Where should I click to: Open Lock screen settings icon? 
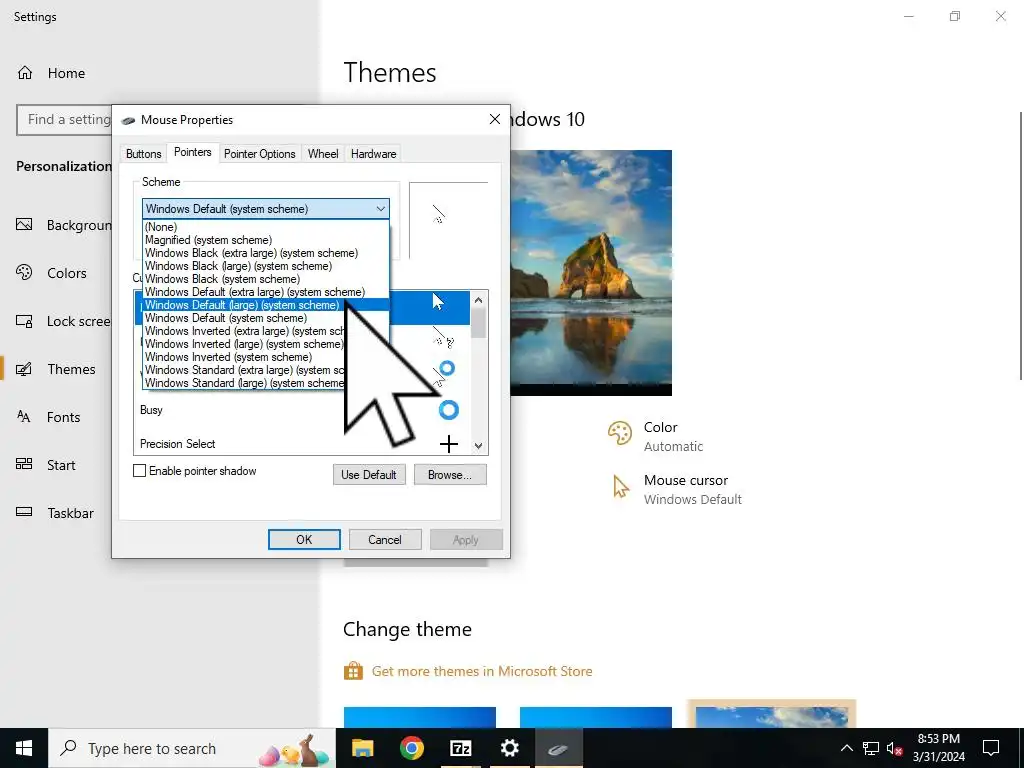coord(24,321)
